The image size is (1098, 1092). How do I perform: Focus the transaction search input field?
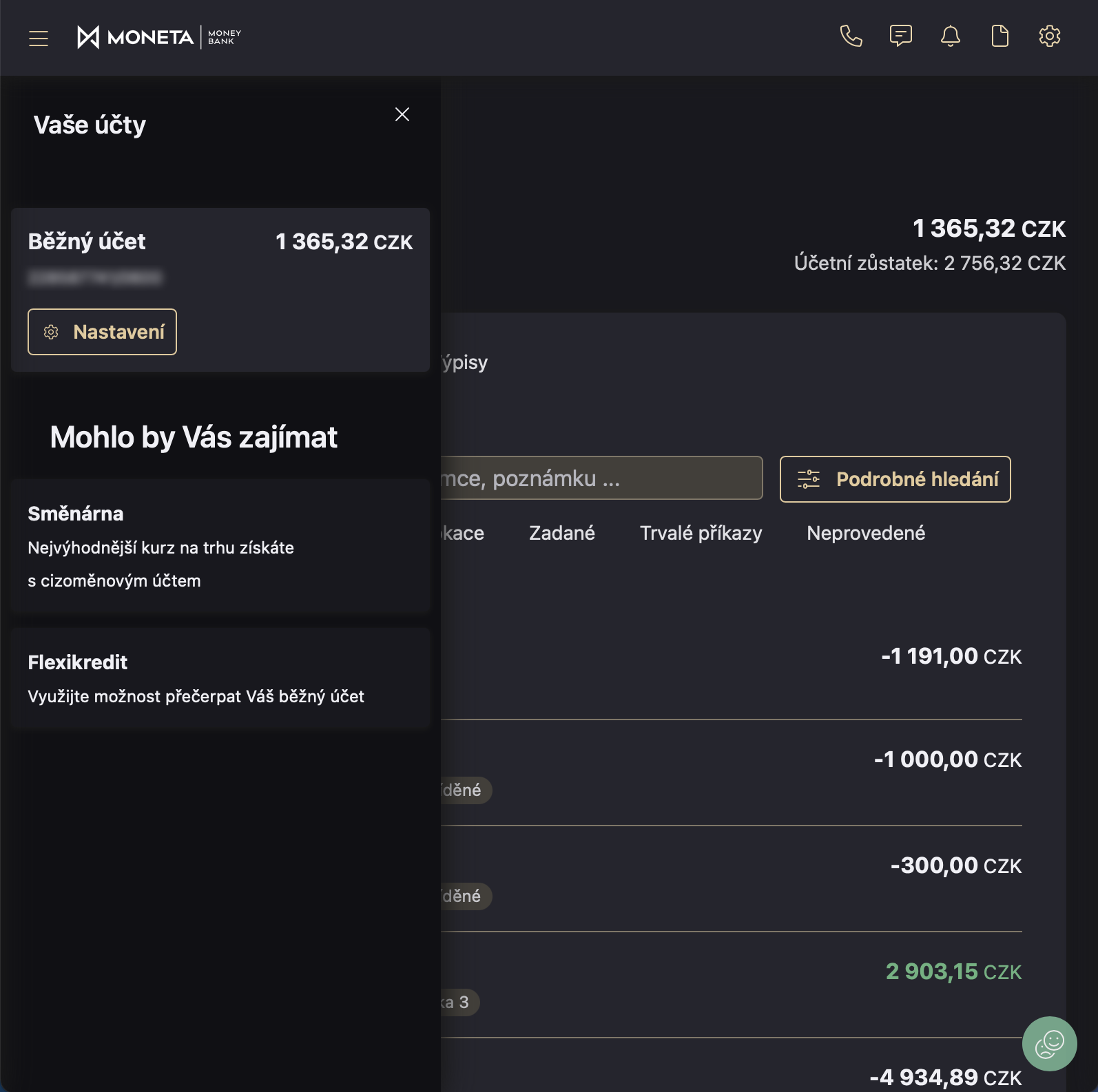click(x=601, y=479)
